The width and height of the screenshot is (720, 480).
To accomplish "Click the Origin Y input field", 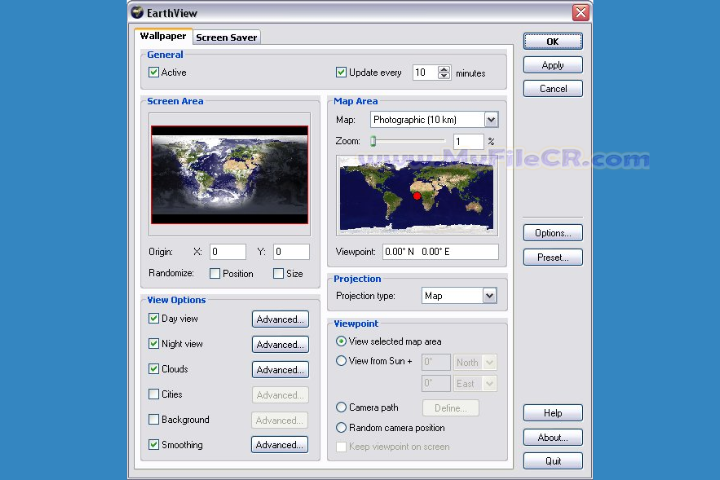I will coord(291,252).
